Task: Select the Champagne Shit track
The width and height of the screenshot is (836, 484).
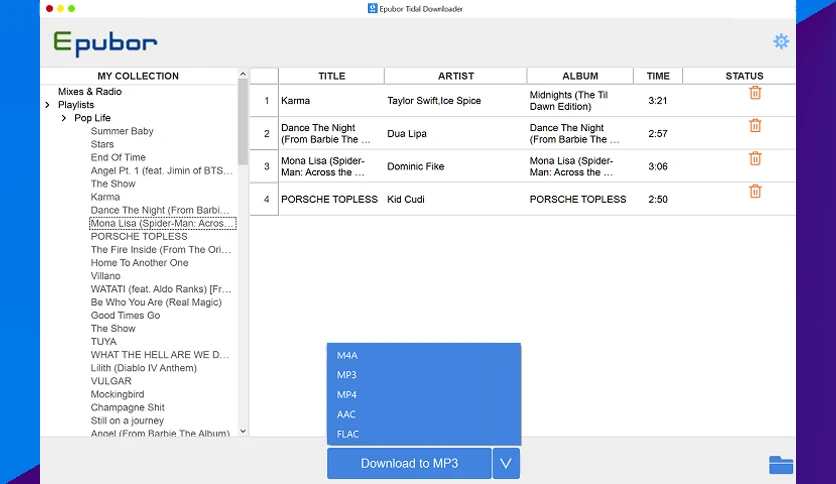Action: click(127, 407)
